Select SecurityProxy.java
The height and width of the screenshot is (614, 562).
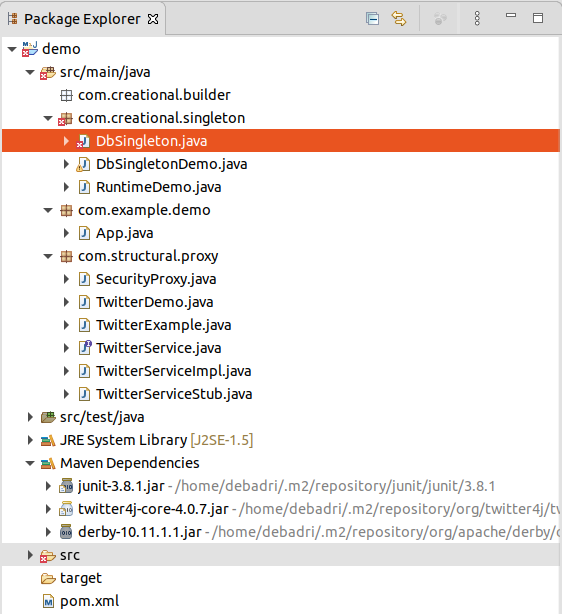(x=156, y=279)
